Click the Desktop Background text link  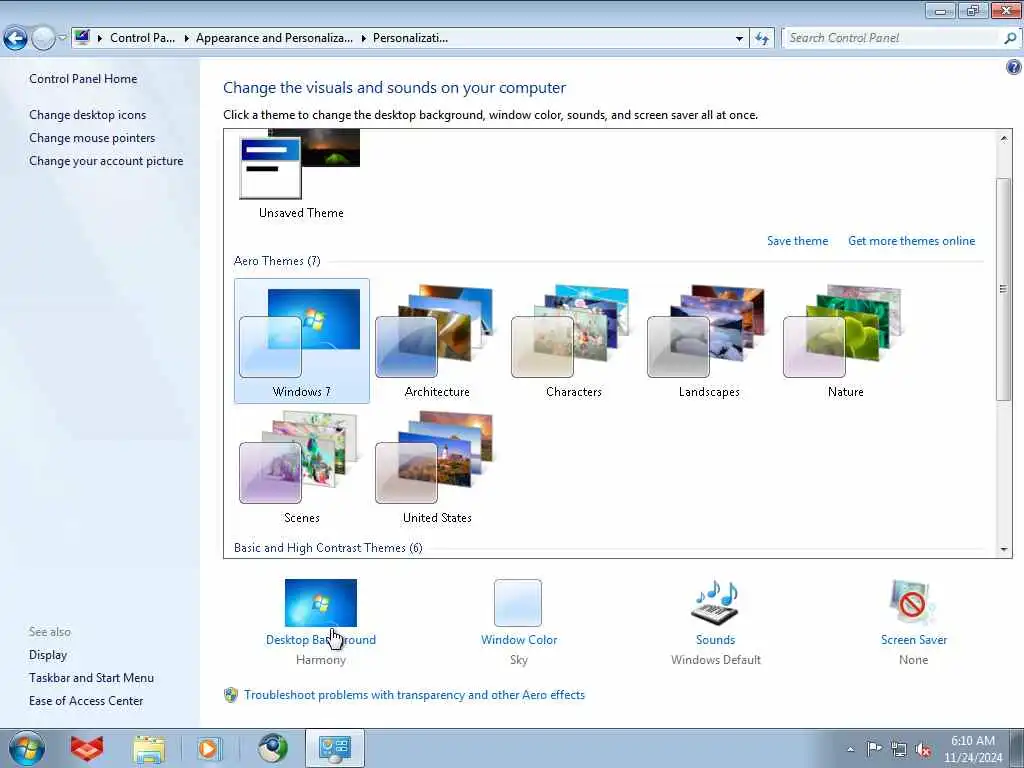click(321, 640)
